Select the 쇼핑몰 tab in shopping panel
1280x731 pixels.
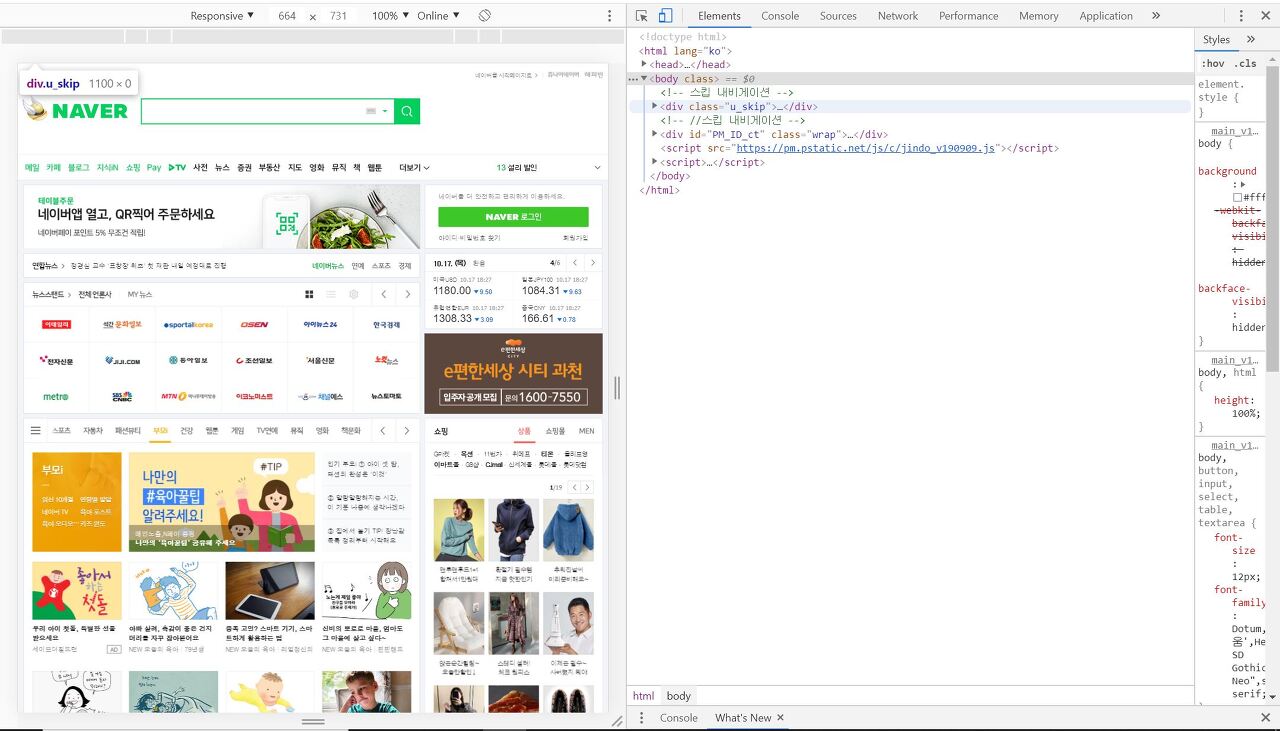tap(555, 430)
